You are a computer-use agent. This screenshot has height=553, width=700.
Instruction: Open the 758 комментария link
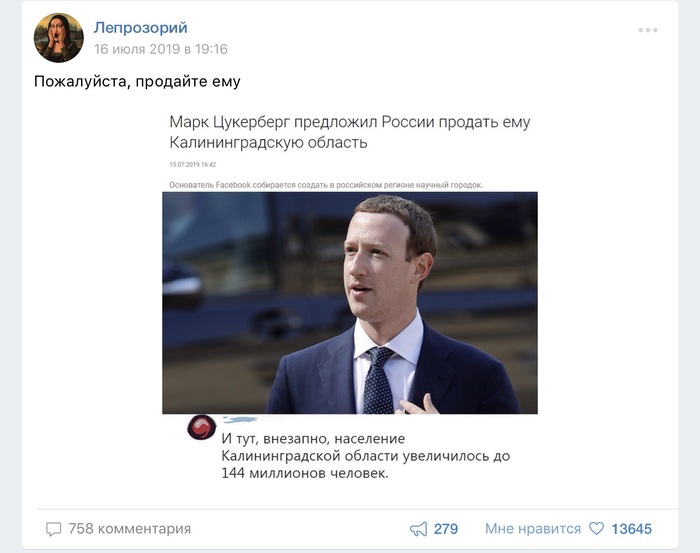pos(129,528)
